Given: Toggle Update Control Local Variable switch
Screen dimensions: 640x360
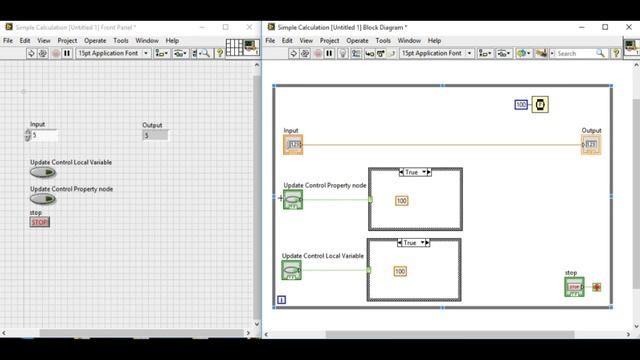Looking at the screenshot, I should coord(43,173).
